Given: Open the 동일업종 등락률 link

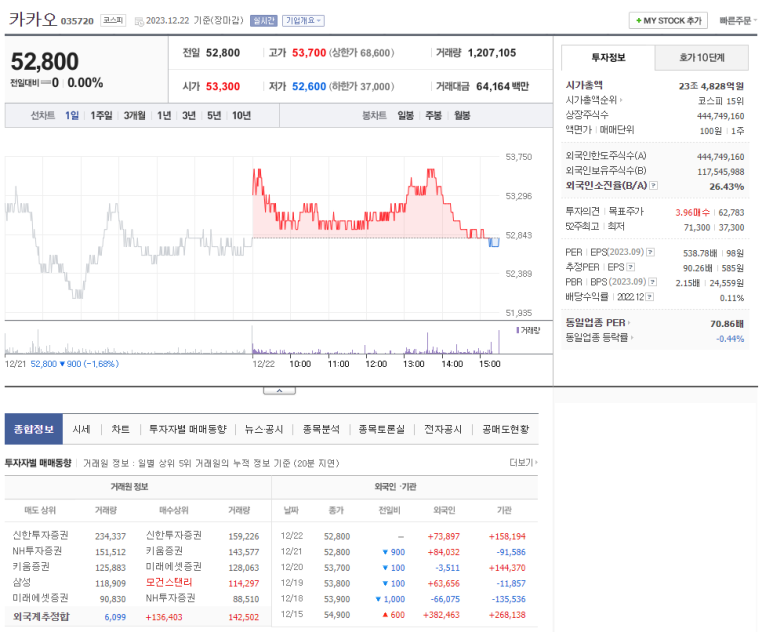Looking at the screenshot, I should point(599,338).
